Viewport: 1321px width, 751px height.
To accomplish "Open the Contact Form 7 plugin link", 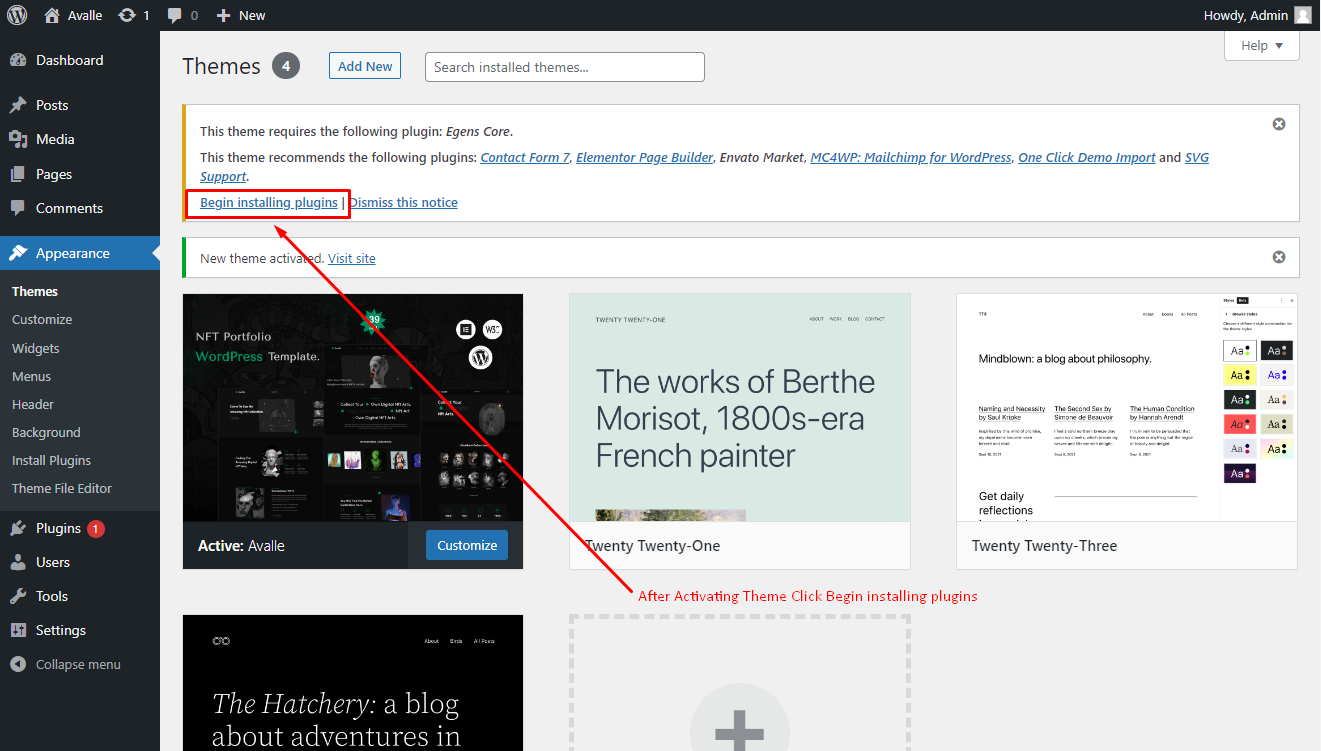I will point(525,157).
